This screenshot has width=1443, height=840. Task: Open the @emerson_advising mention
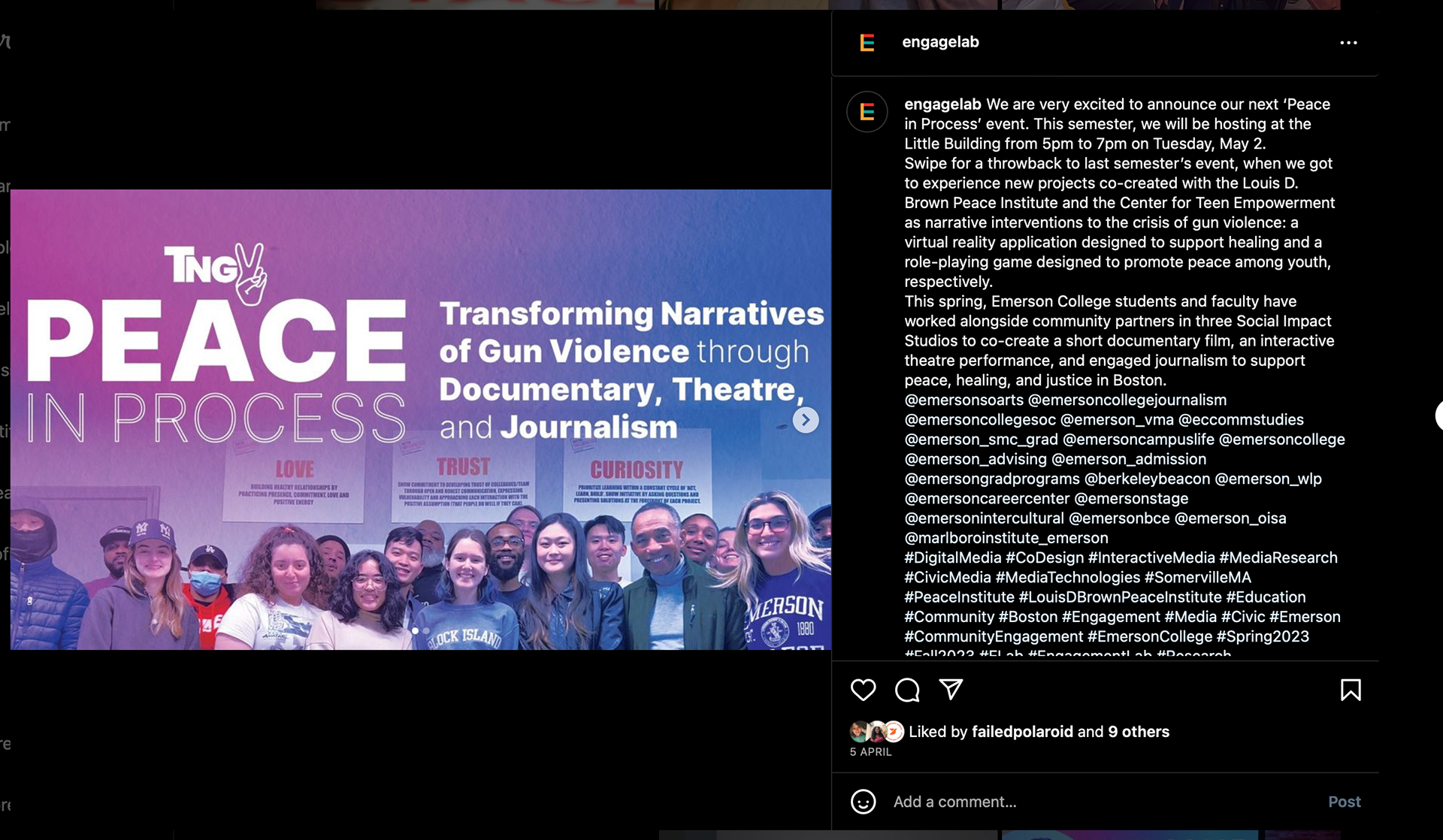point(976,459)
